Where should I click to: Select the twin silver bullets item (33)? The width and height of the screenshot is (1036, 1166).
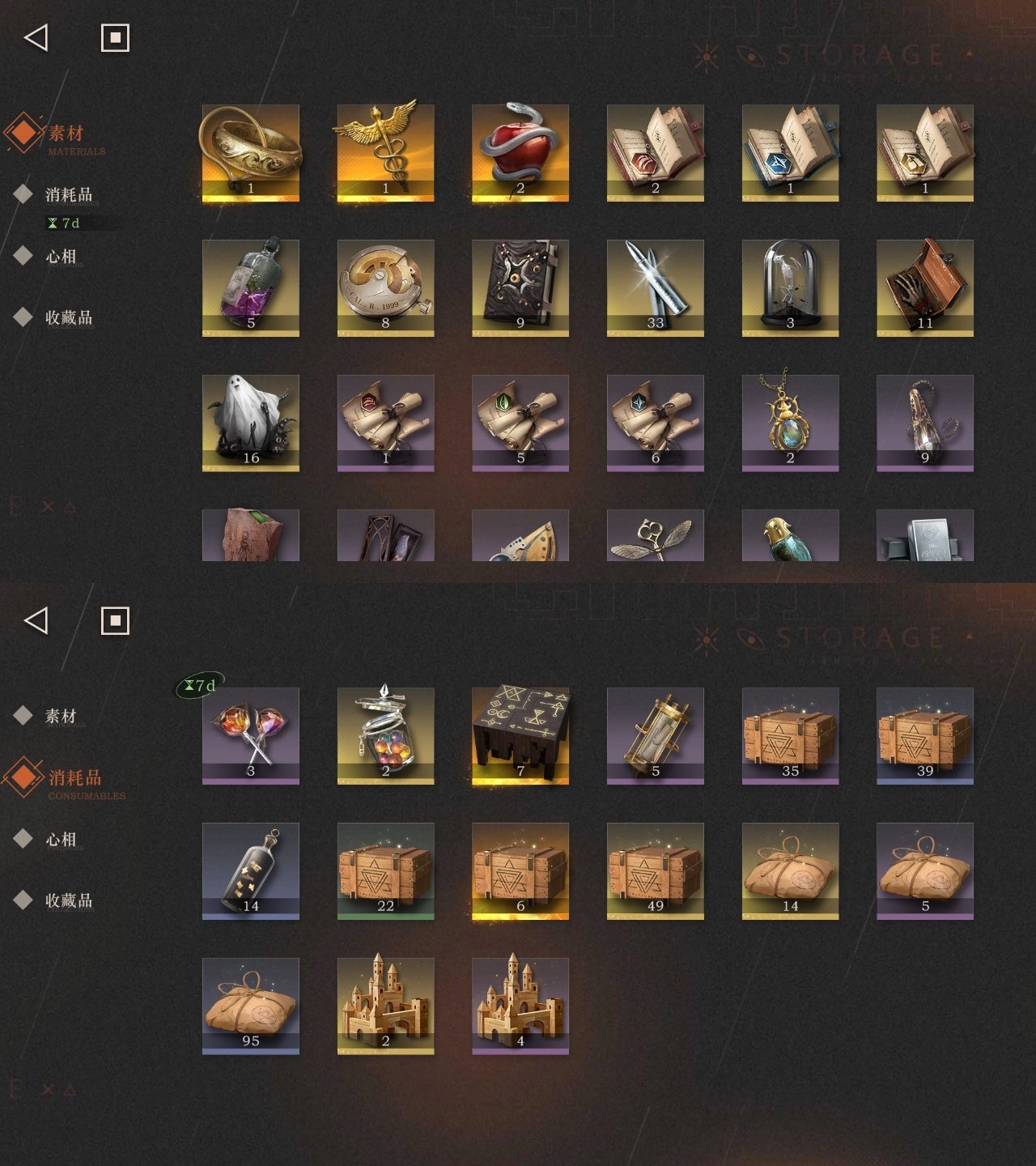[x=656, y=287]
